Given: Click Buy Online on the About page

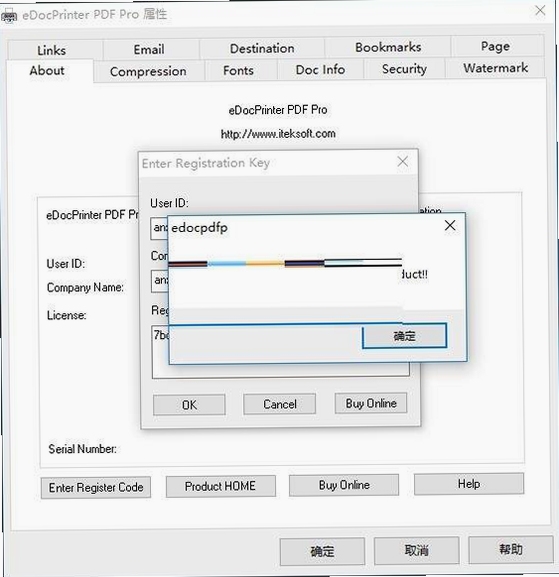Looking at the screenshot, I should 344,485.
